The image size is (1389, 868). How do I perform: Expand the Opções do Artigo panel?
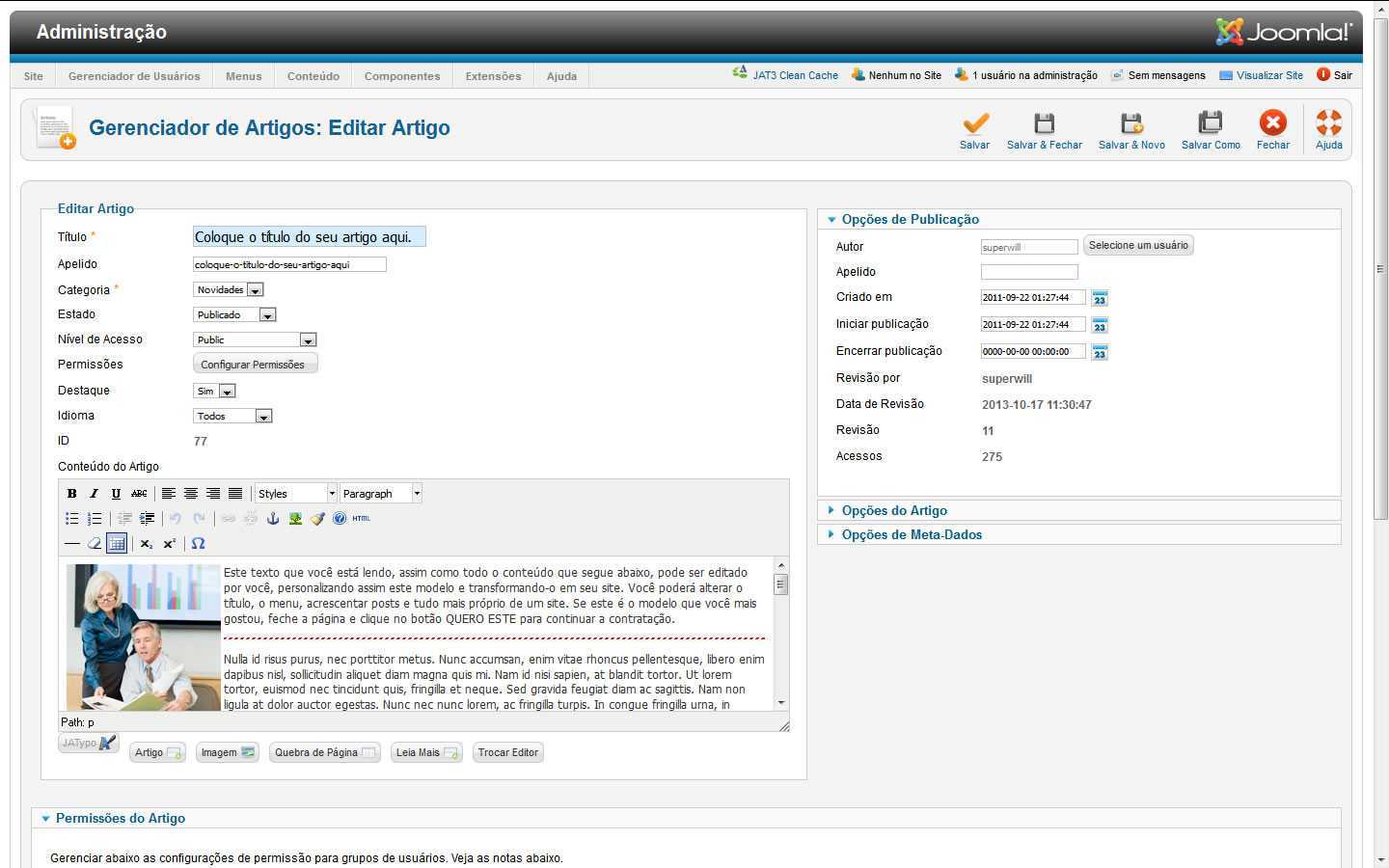click(x=893, y=510)
